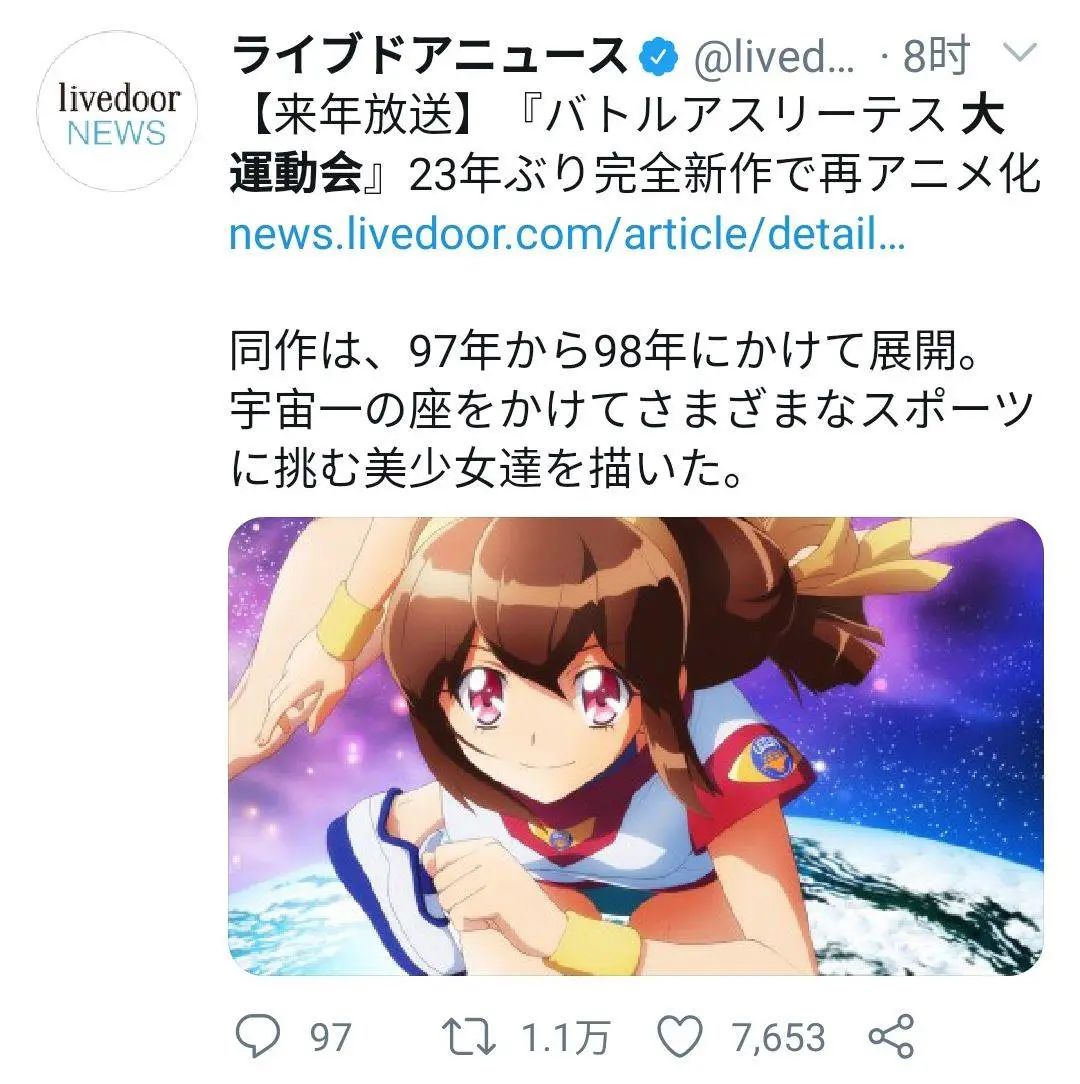
Task: Open the news.livedoor.com article link
Action: coord(566,234)
